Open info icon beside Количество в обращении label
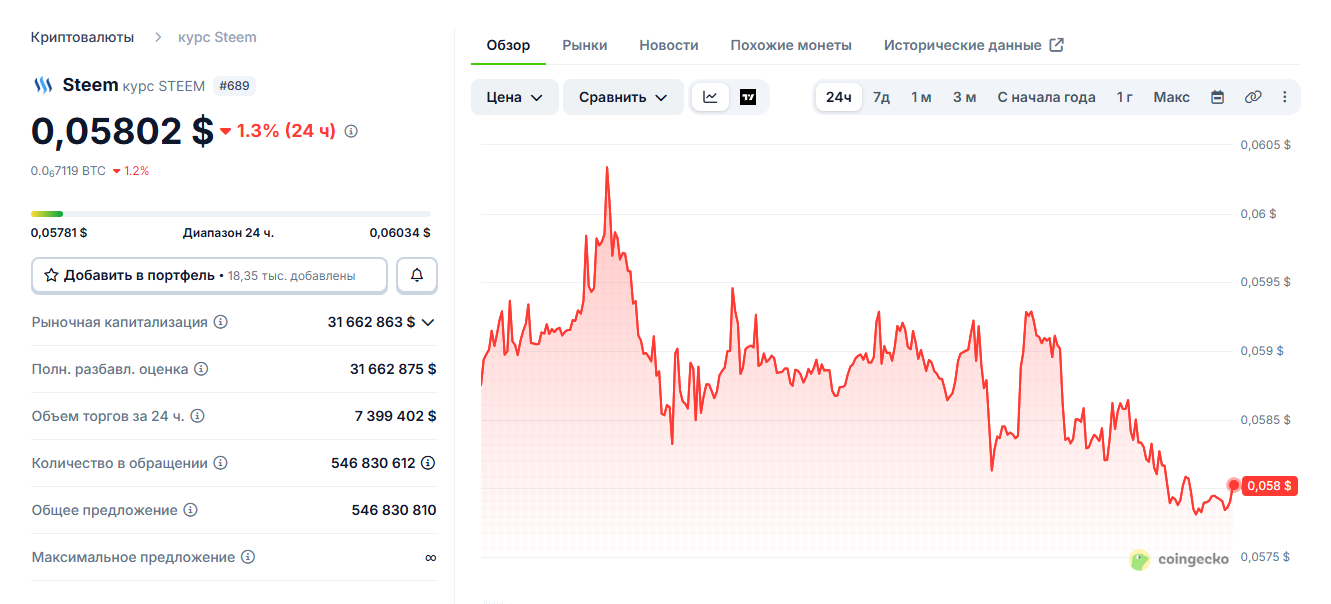The height and width of the screenshot is (604, 1331). tap(221, 463)
